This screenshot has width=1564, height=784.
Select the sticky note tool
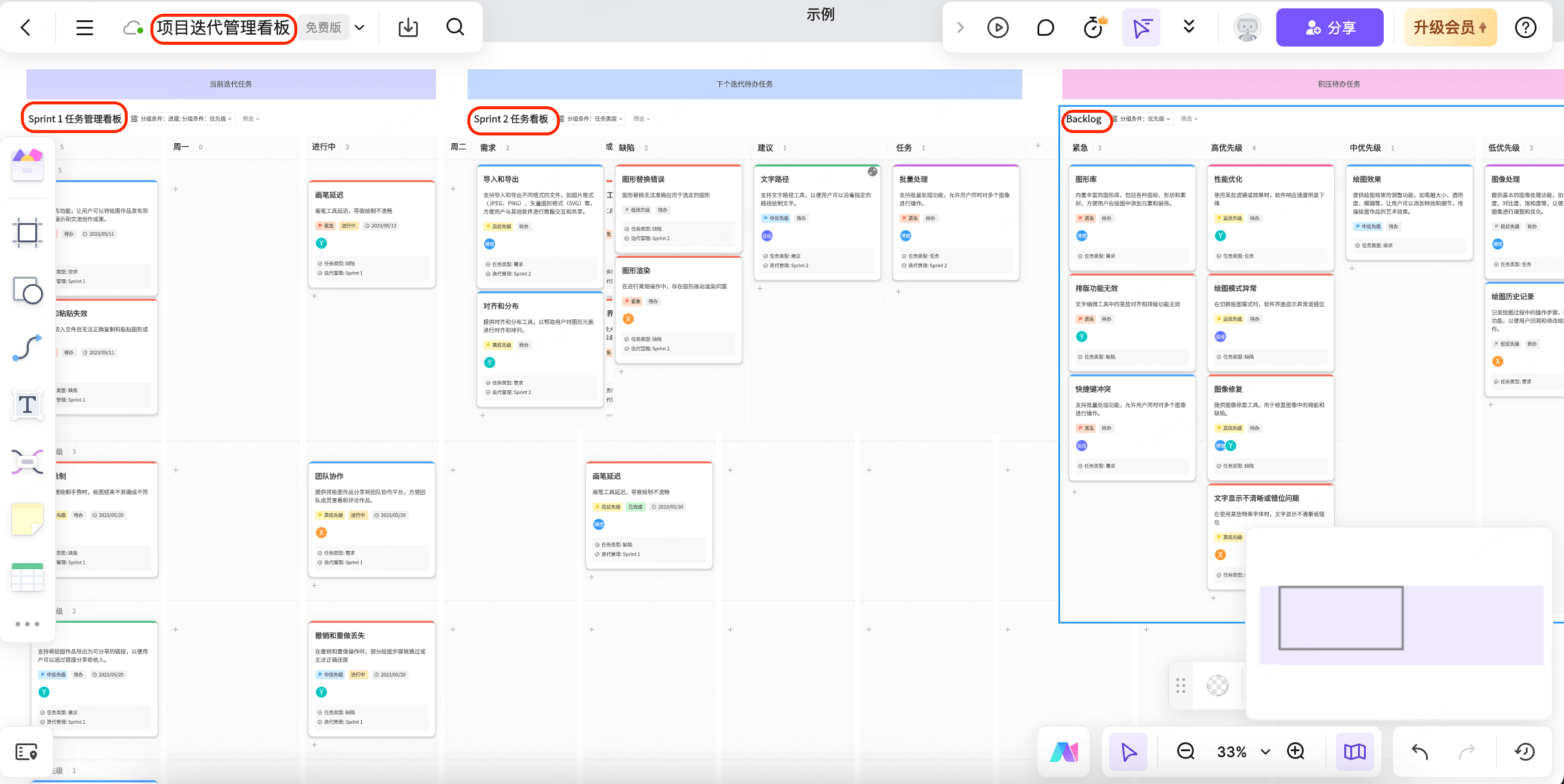[27, 520]
